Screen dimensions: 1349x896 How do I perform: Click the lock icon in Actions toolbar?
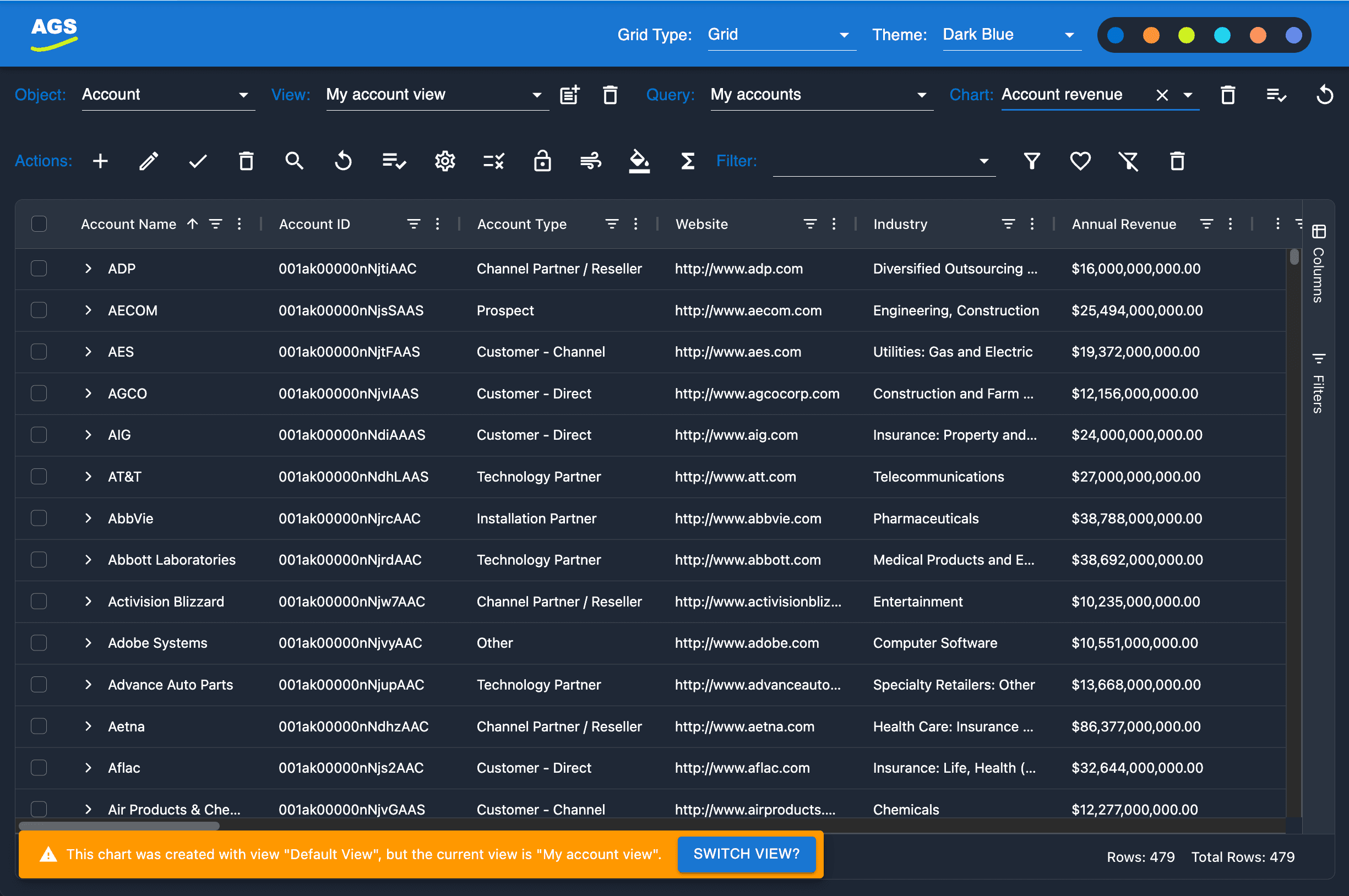pos(542,162)
